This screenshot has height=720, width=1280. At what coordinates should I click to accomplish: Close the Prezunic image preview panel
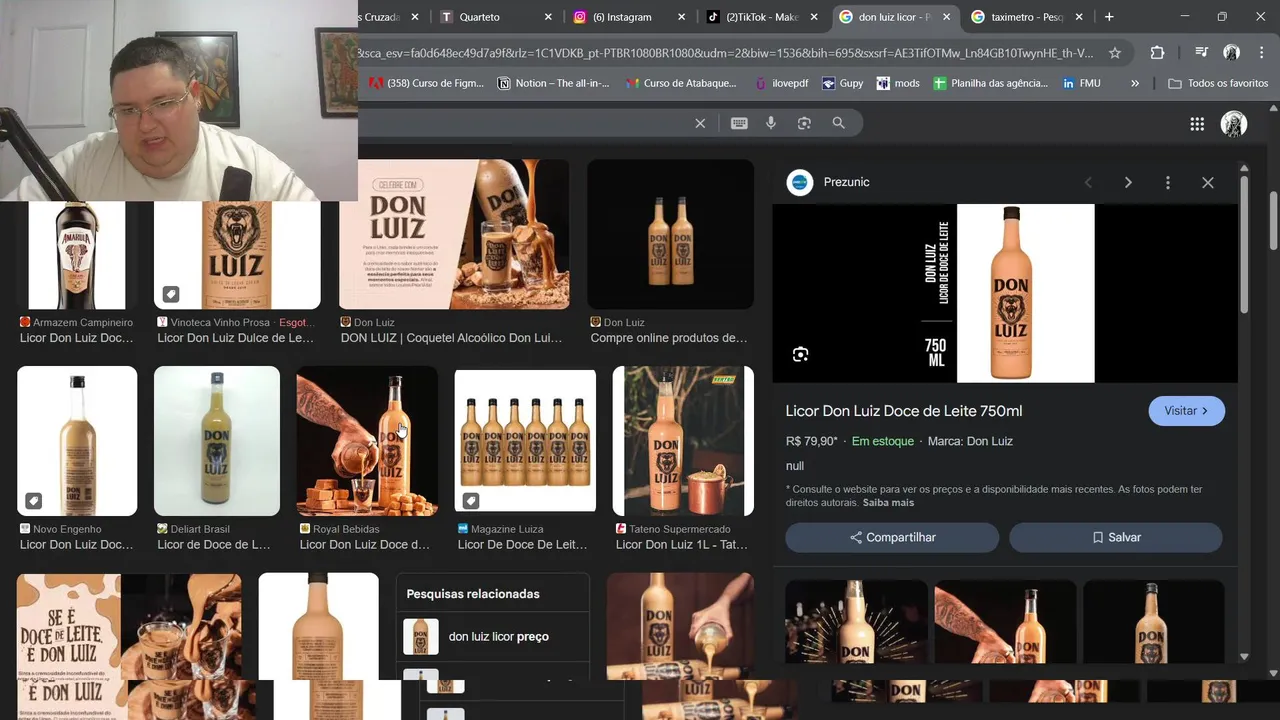click(x=1208, y=182)
